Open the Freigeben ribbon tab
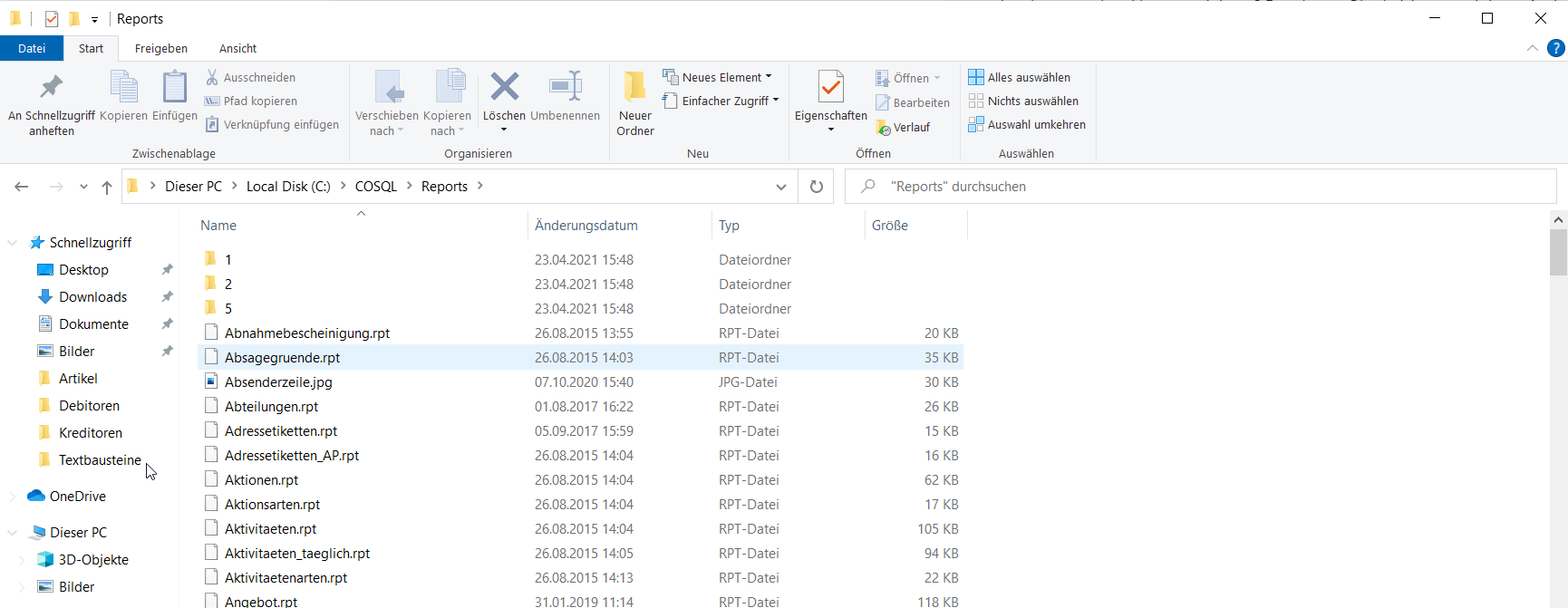This screenshot has width=1568, height=608. (161, 49)
